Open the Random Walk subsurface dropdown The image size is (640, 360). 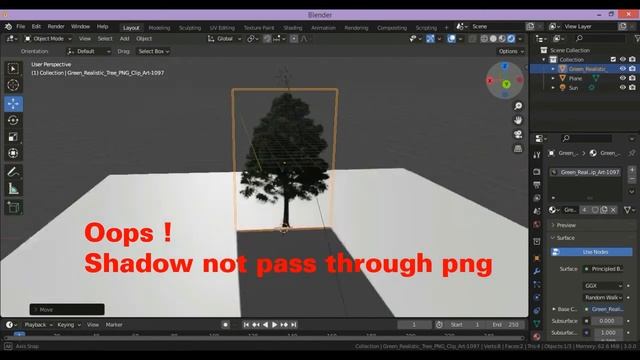[603, 298]
